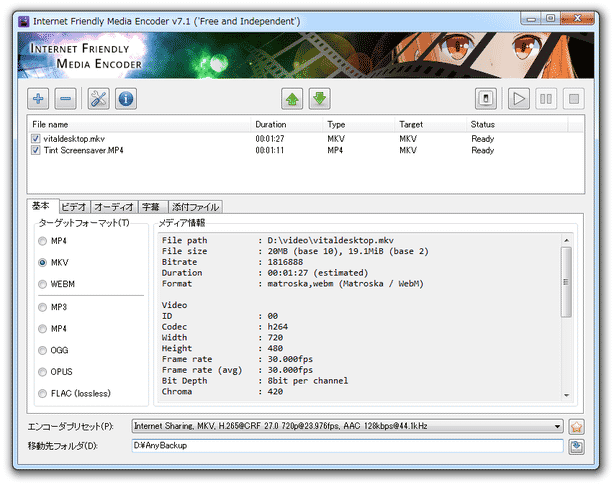Viewport: 614px width, 485px height.
Task: Click the media info scrollbar thumb
Action: 566,282
